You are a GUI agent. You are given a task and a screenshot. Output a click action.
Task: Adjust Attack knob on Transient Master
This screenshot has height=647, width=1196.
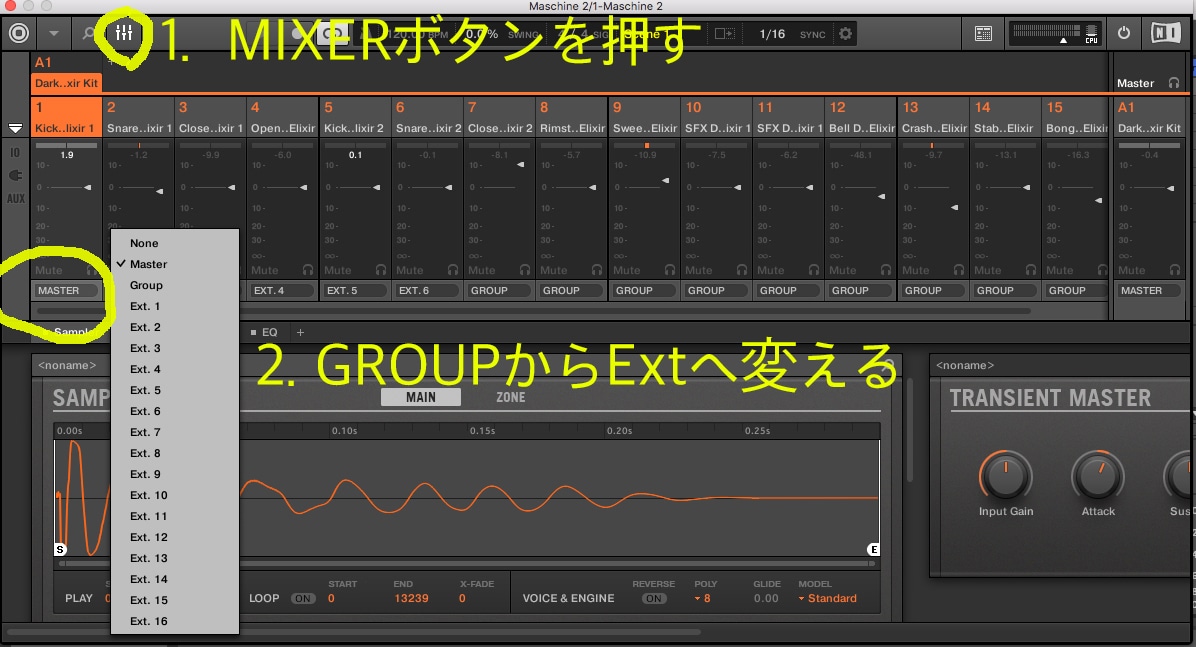[x=1098, y=476]
